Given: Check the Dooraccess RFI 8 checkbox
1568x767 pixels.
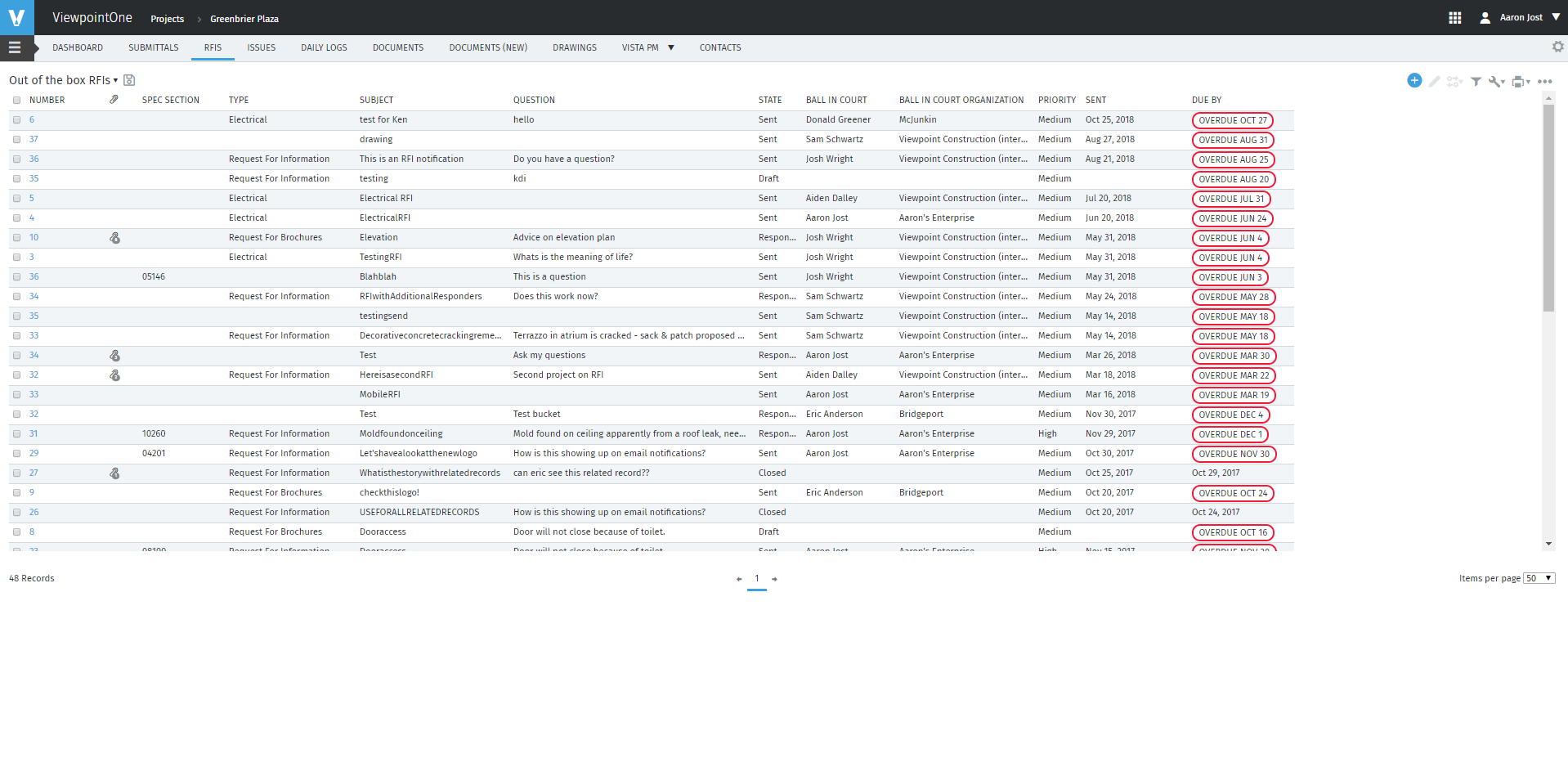Looking at the screenshot, I should (x=16, y=532).
